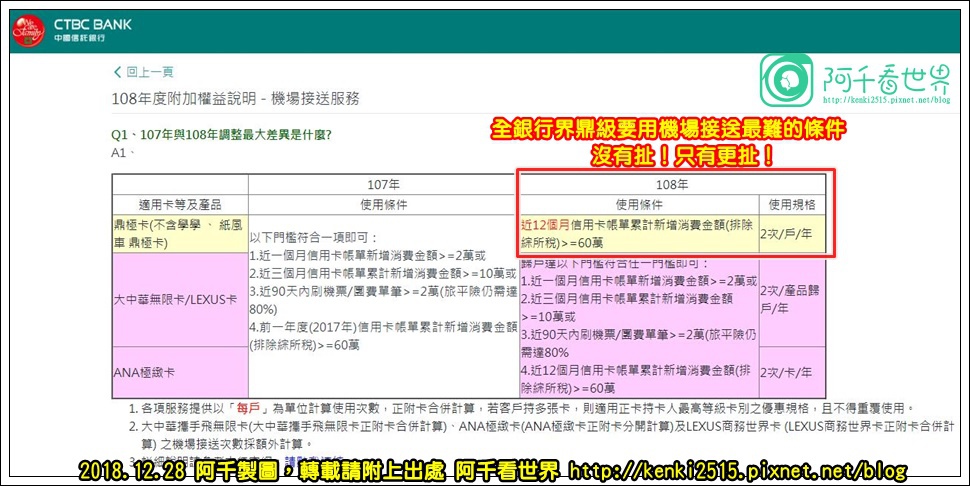
Task: Click the 2次/戶/年 cell
Action: click(792, 234)
